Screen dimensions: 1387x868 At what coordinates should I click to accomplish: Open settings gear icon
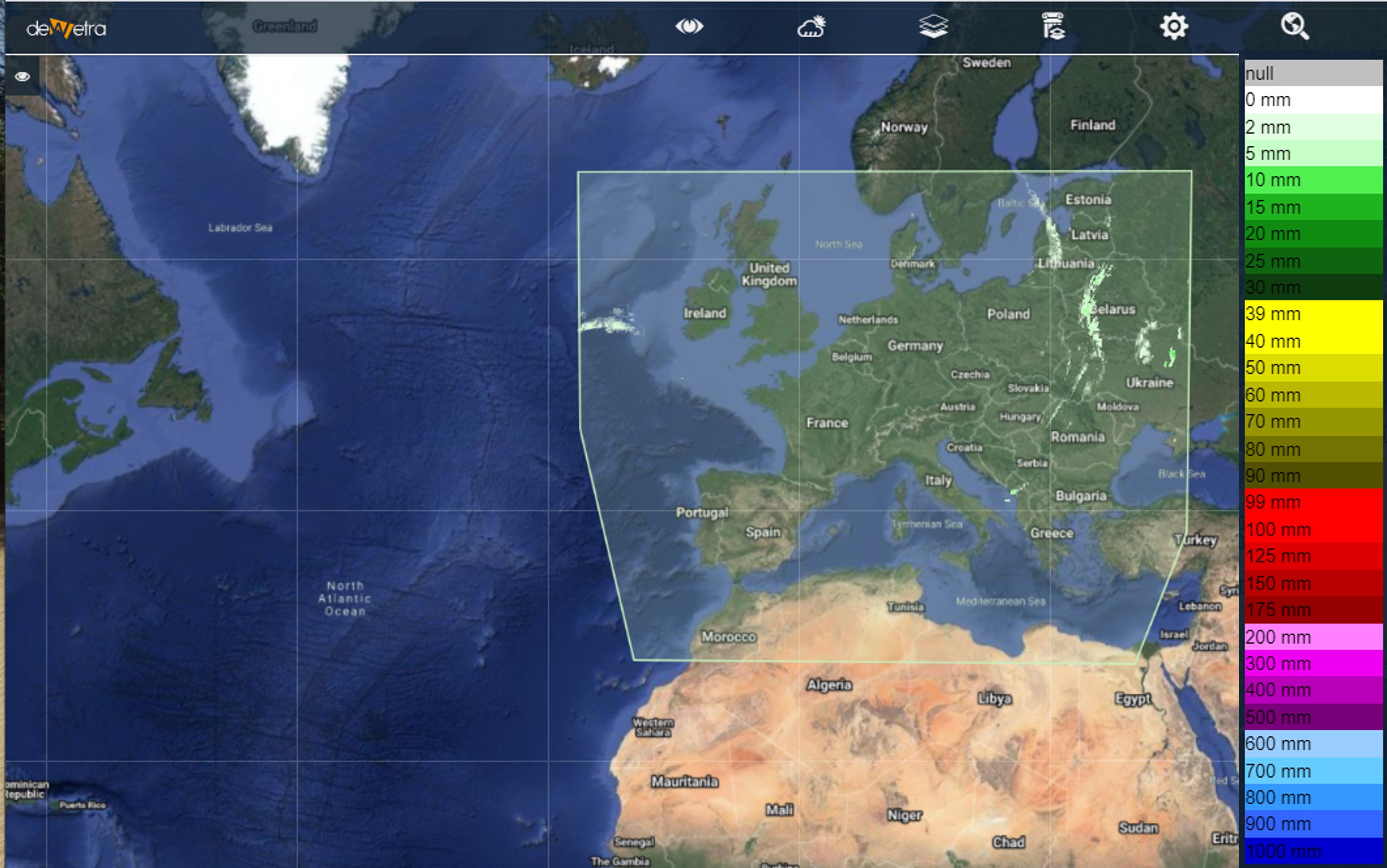(1174, 27)
